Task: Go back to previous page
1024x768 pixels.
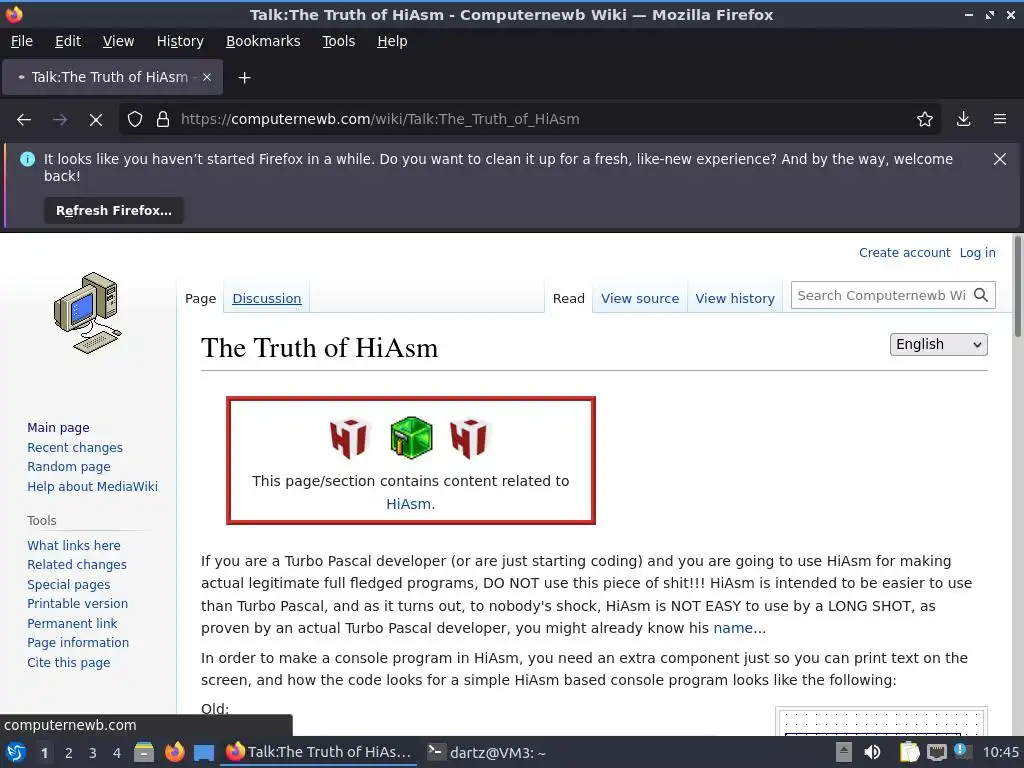Action: coord(24,120)
